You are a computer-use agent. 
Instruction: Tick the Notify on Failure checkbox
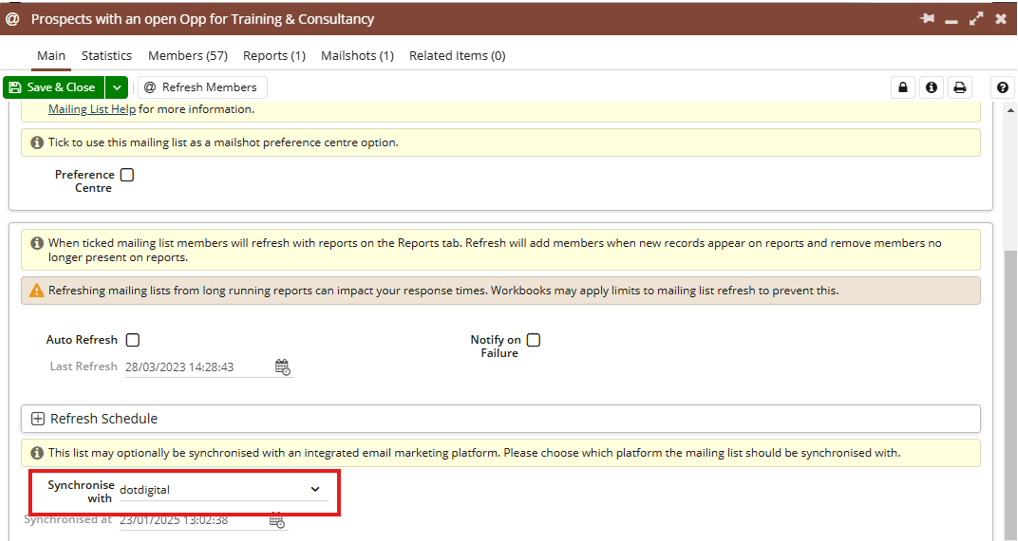point(533,340)
